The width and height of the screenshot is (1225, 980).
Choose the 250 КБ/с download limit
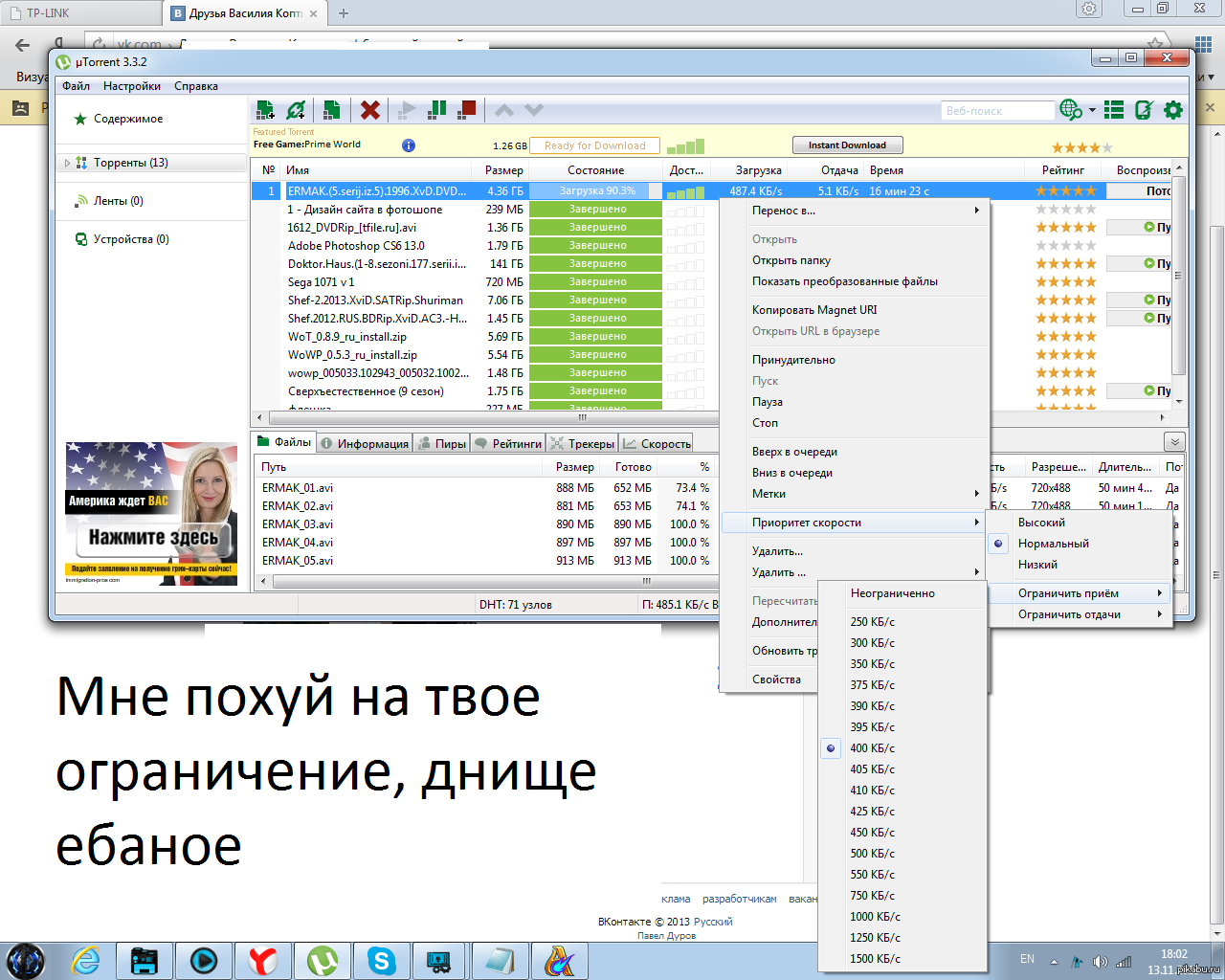[902, 622]
